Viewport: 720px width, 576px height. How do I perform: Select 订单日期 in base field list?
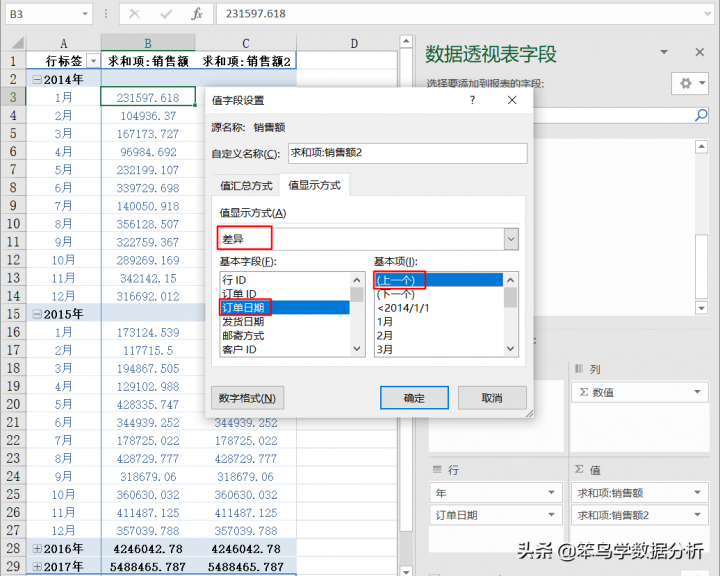tap(285, 307)
